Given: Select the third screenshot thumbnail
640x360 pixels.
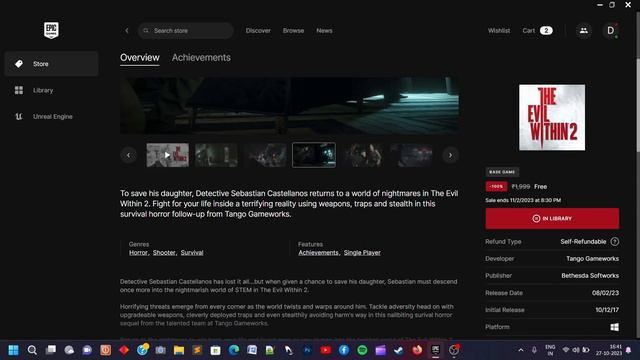Looking at the screenshot, I should tap(265, 155).
